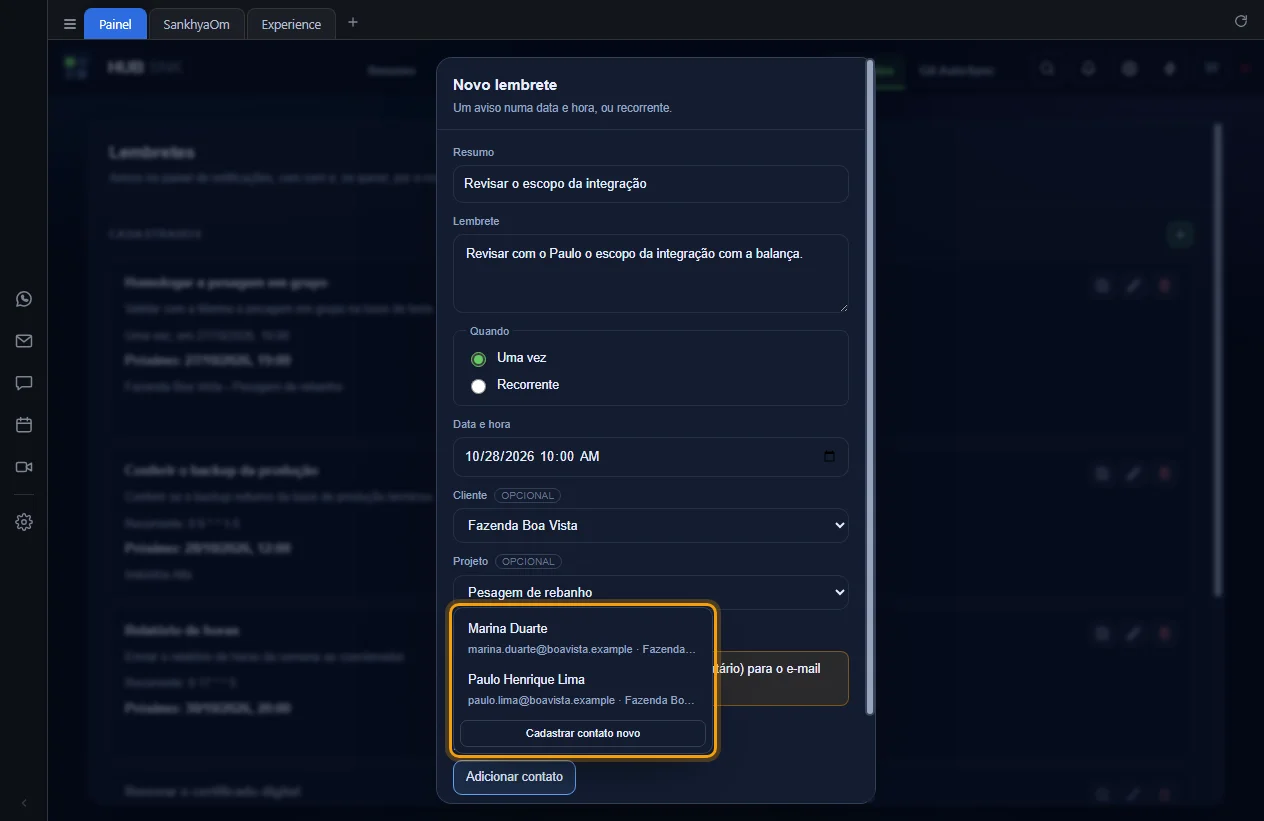Open settings gear in left sidebar
The image size is (1264, 821).
24,522
